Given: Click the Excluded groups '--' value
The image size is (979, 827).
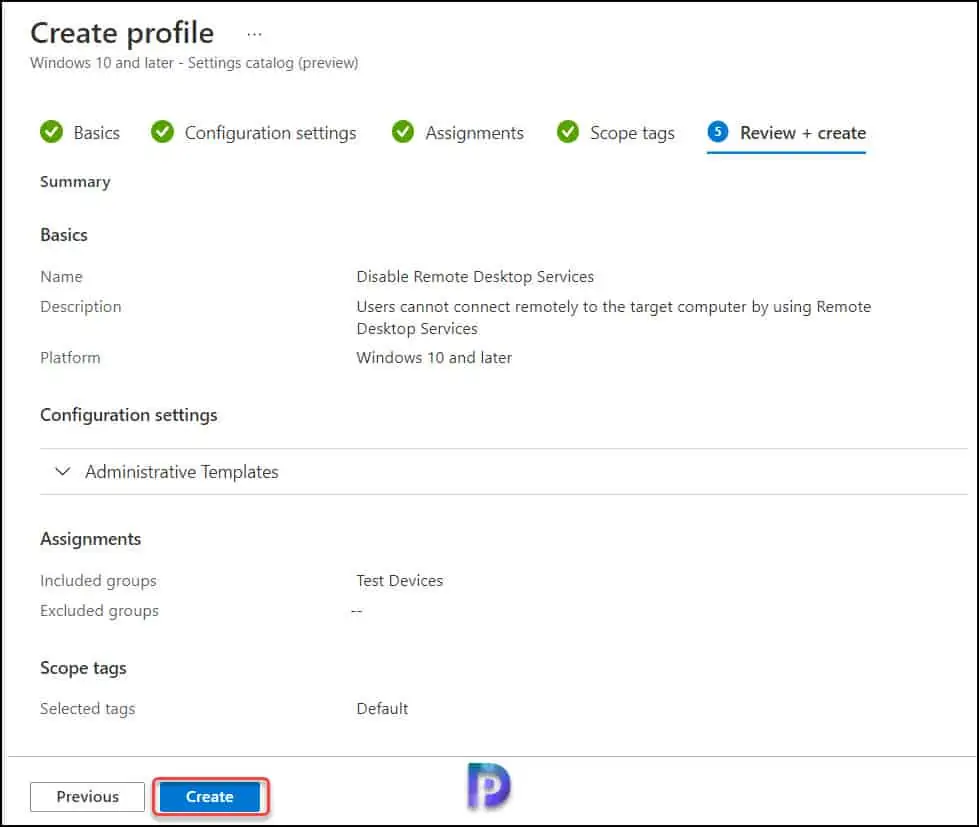Looking at the screenshot, I should (357, 611).
